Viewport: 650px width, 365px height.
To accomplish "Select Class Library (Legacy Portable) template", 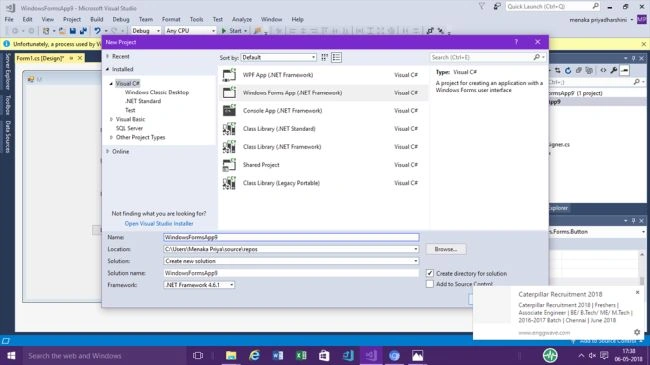I will pos(323,183).
